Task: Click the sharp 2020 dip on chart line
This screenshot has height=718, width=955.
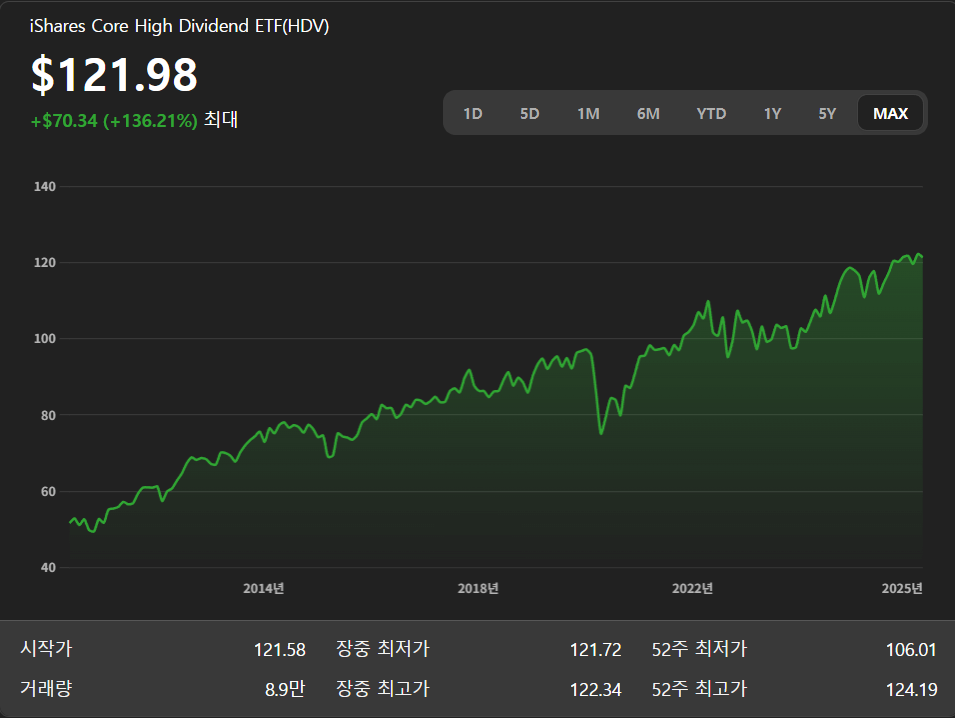Action: 601,432
